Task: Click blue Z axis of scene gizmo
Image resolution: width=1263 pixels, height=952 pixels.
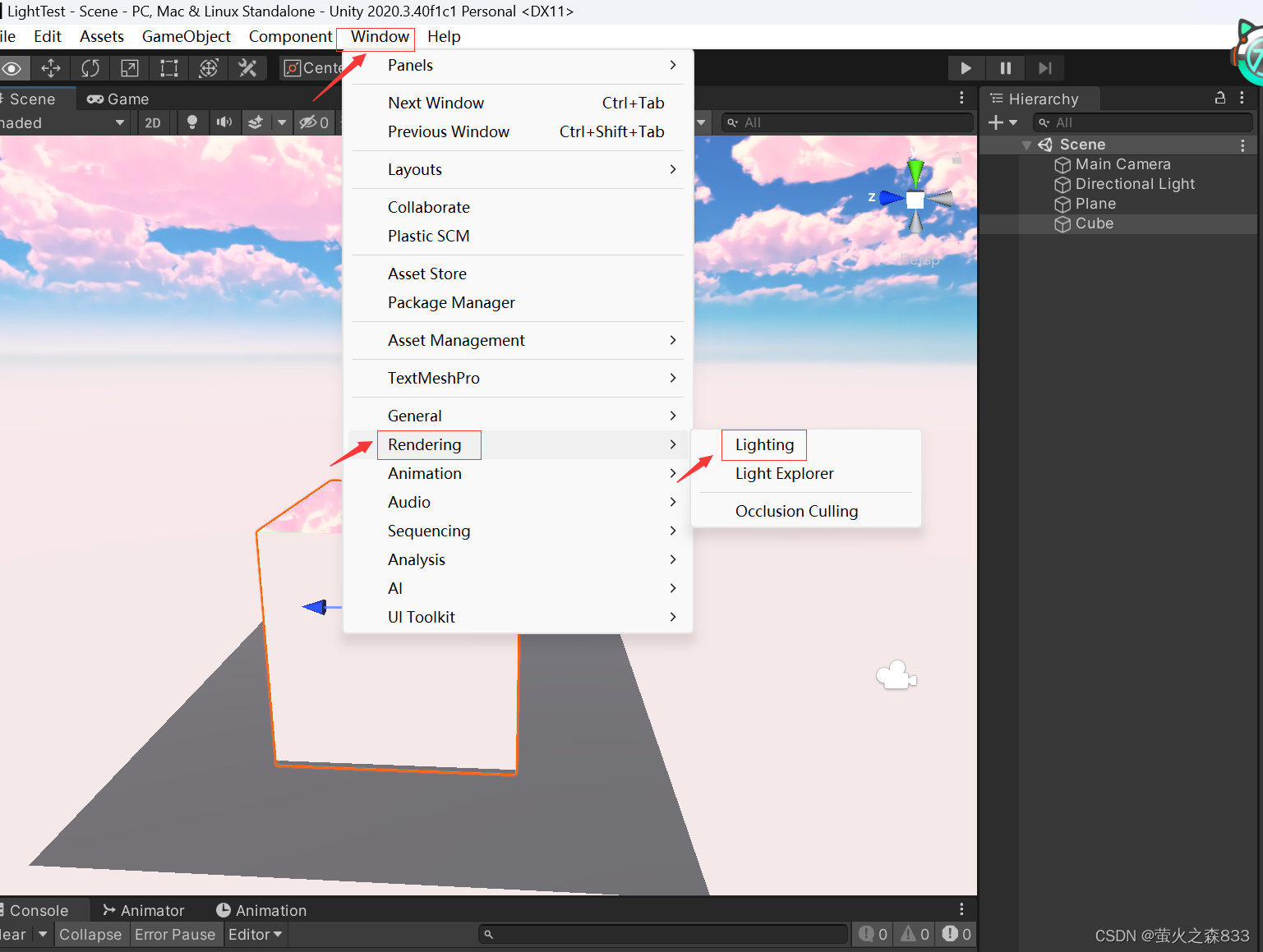Action: pos(890,198)
